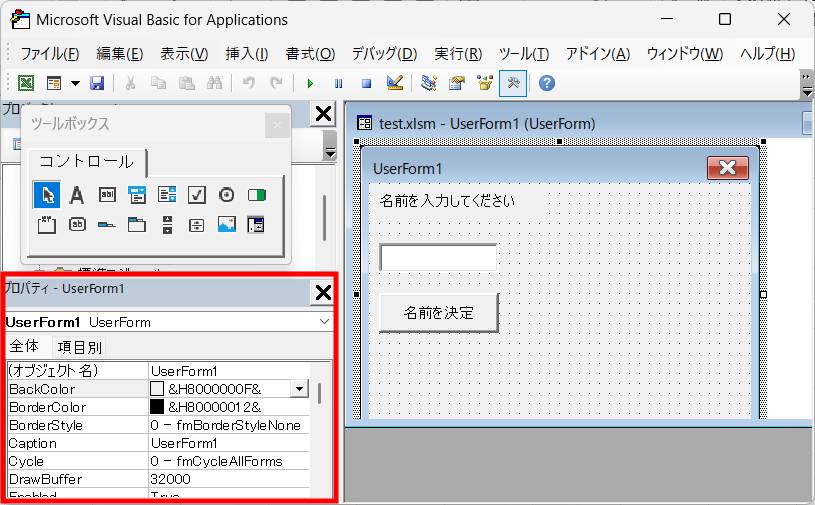Open the Insert UserForm dropdown arrow
Image resolution: width=815 pixels, height=505 pixels.
[x=75, y=83]
